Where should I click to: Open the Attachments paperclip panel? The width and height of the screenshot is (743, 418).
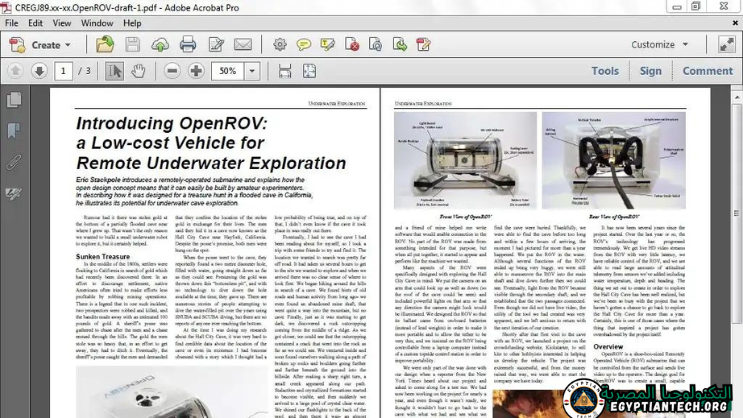[13, 161]
